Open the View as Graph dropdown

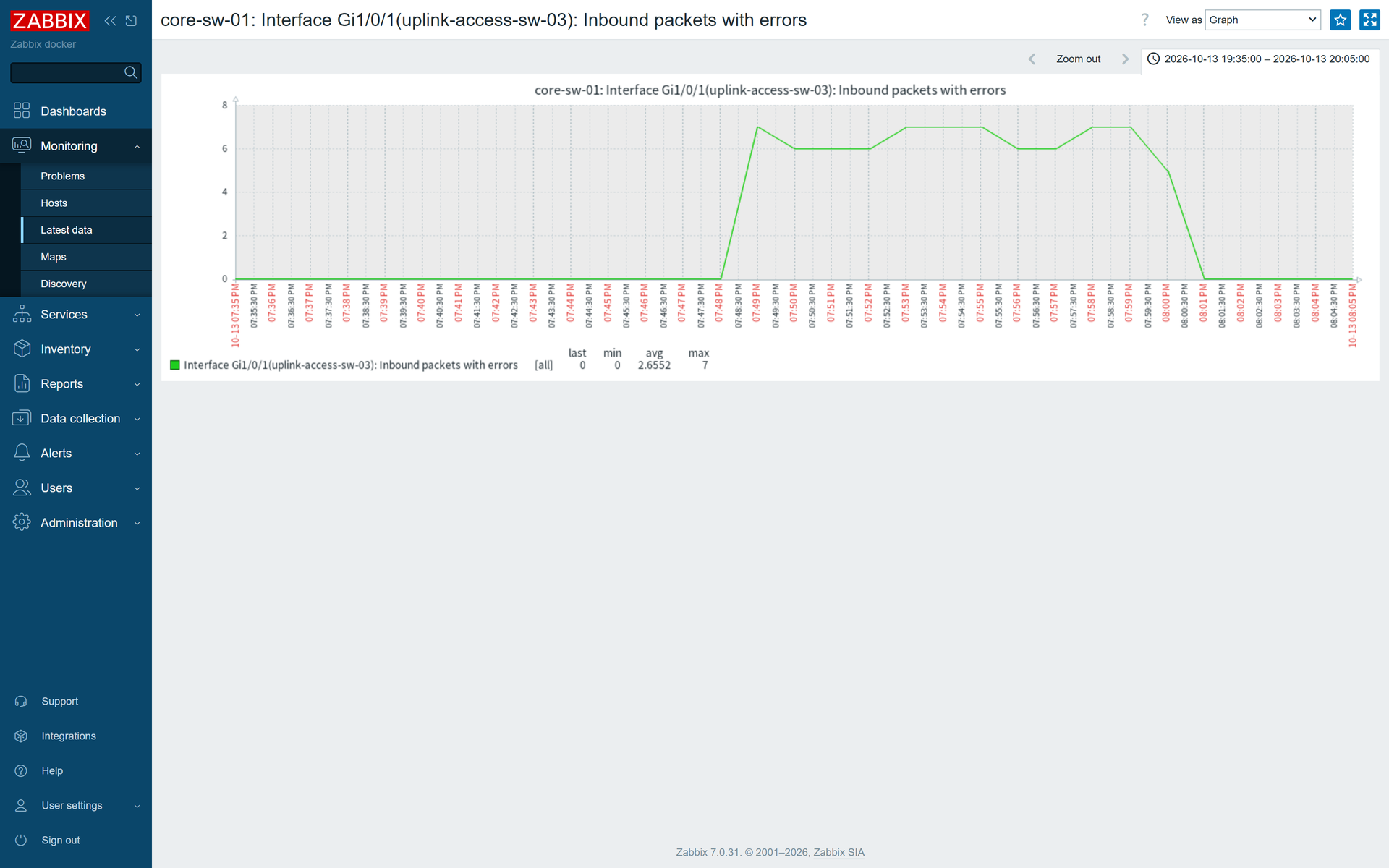1262,20
